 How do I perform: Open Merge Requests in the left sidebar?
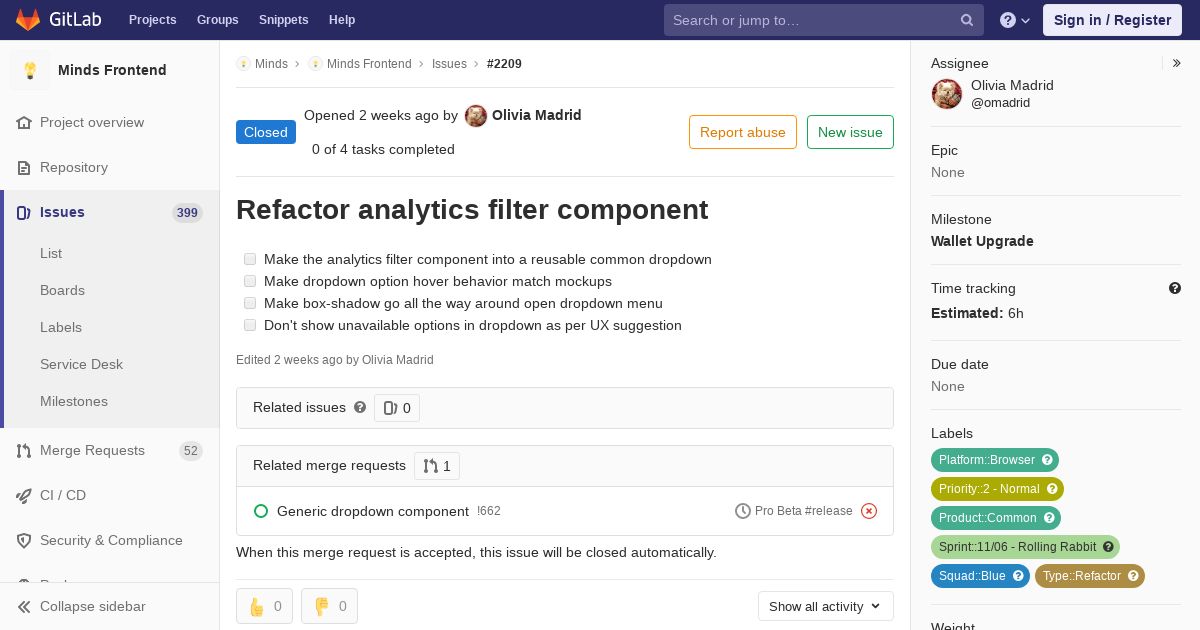(92, 450)
